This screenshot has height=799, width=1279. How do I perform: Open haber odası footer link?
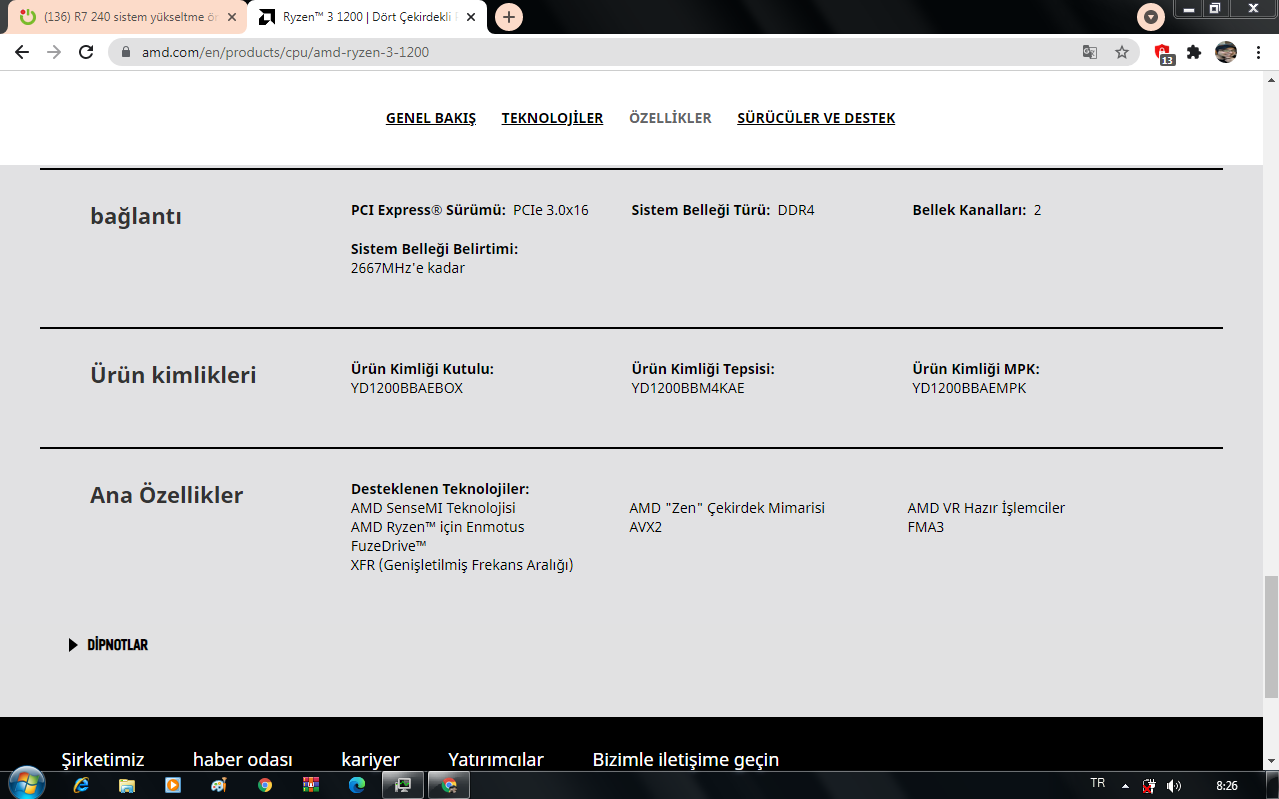click(x=243, y=760)
